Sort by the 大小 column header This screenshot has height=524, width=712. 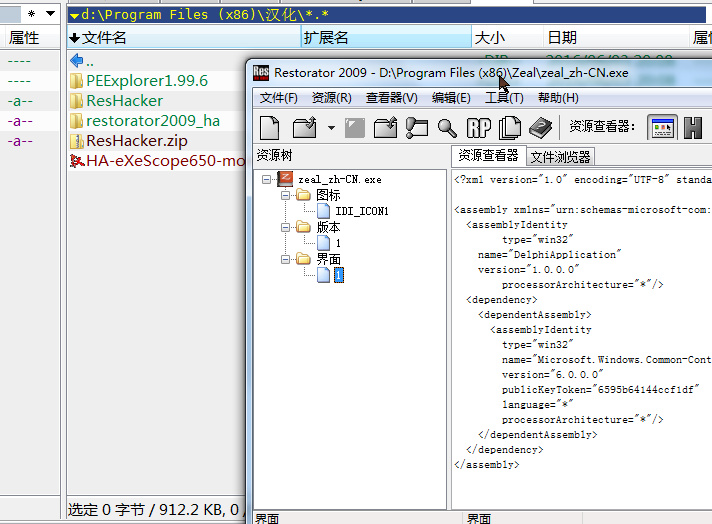[507, 37]
